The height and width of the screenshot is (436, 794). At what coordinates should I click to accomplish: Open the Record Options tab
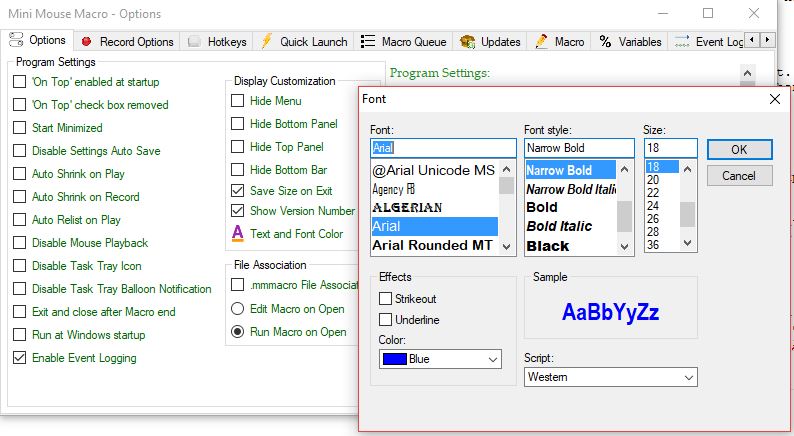tap(127, 42)
